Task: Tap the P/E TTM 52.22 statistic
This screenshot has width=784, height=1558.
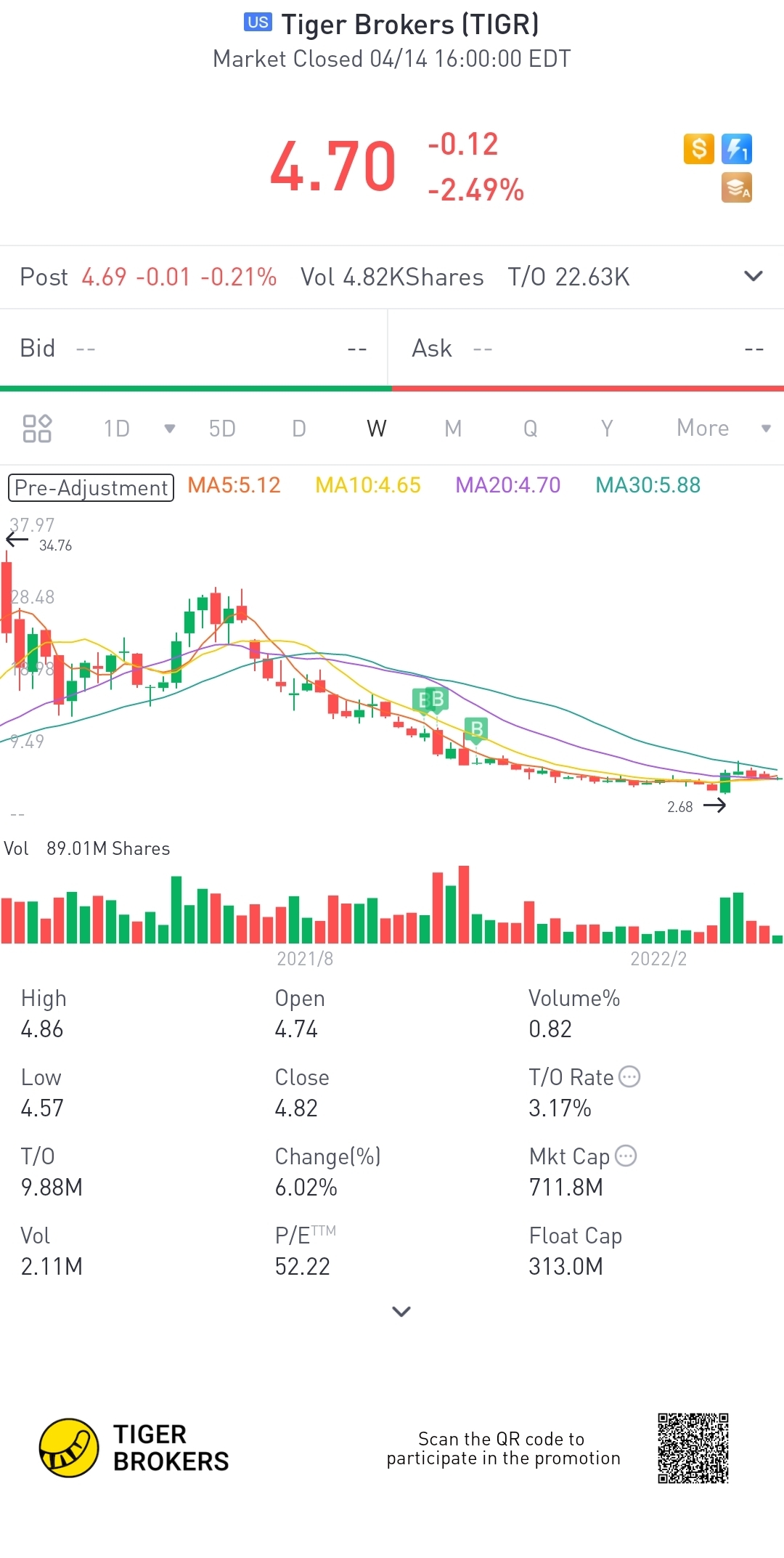Action: 305,1251
